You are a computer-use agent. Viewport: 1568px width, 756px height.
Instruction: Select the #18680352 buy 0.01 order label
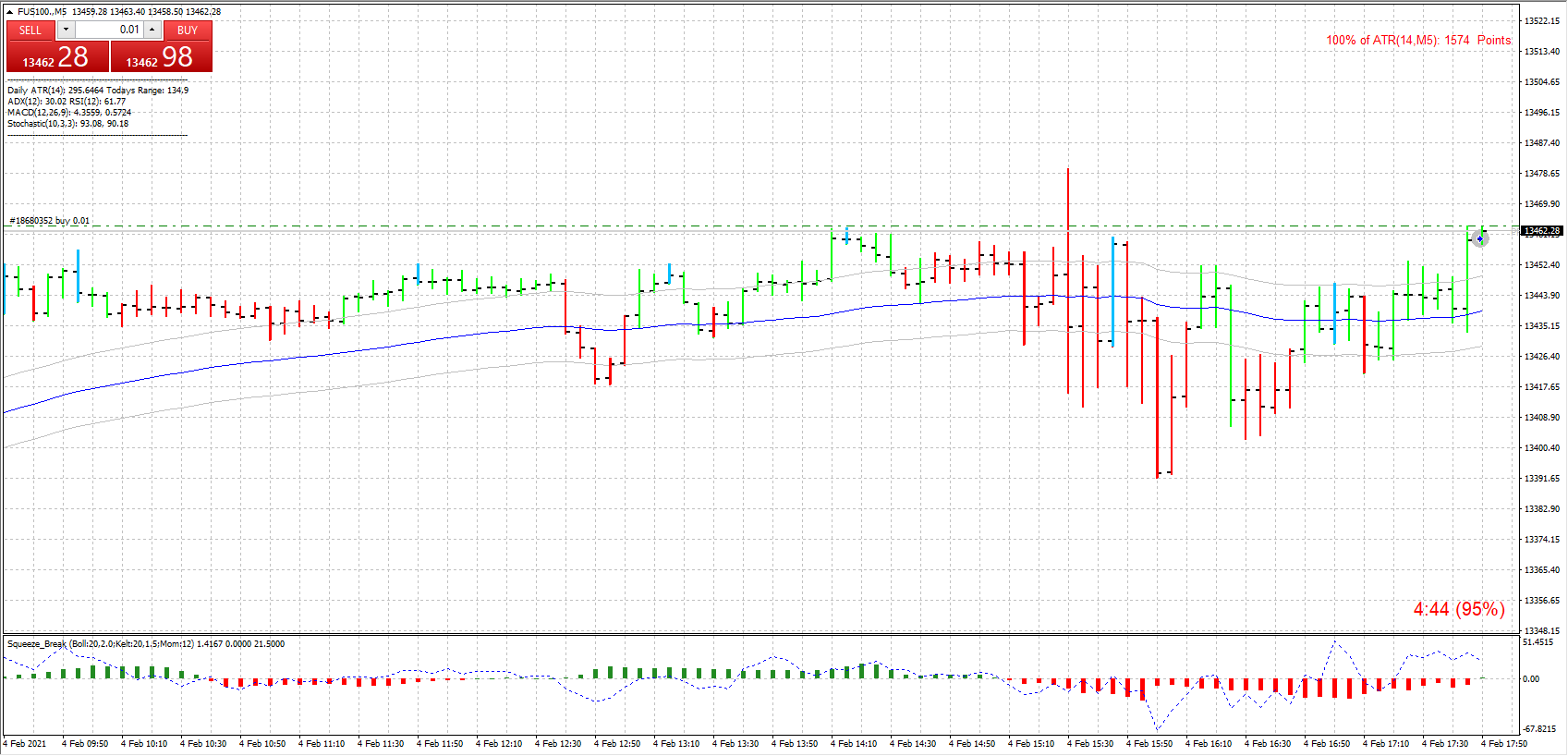coord(50,221)
